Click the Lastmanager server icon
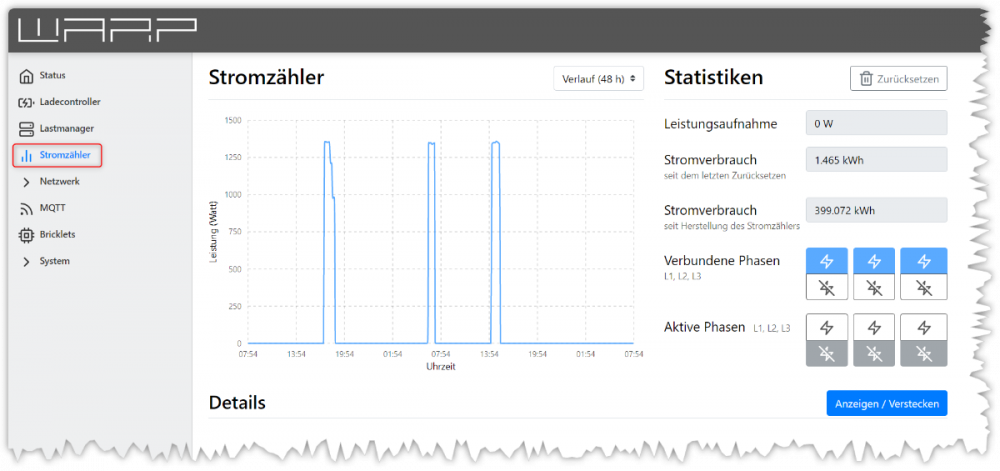 (x=27, y=129)
